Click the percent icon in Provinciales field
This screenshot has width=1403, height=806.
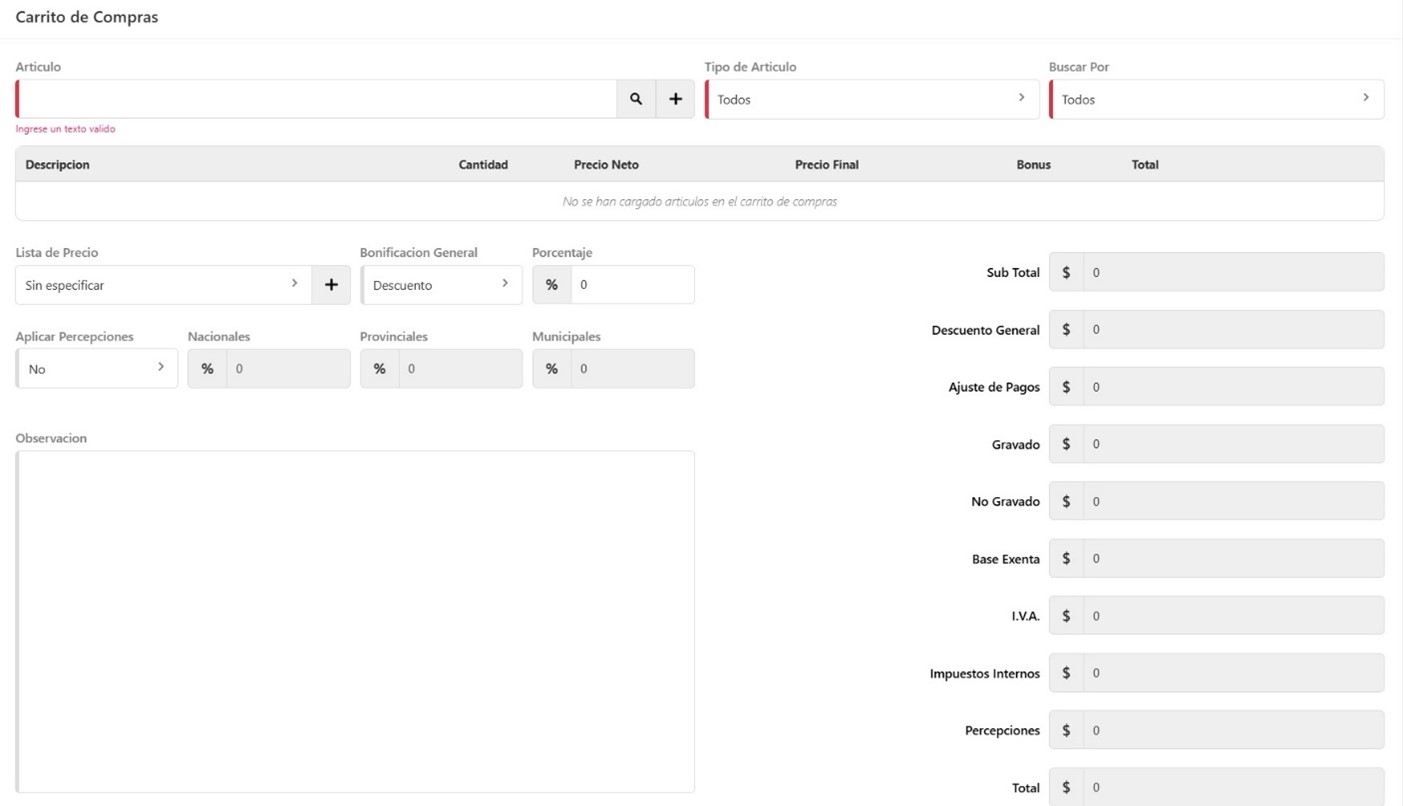(x=379, y=369)
